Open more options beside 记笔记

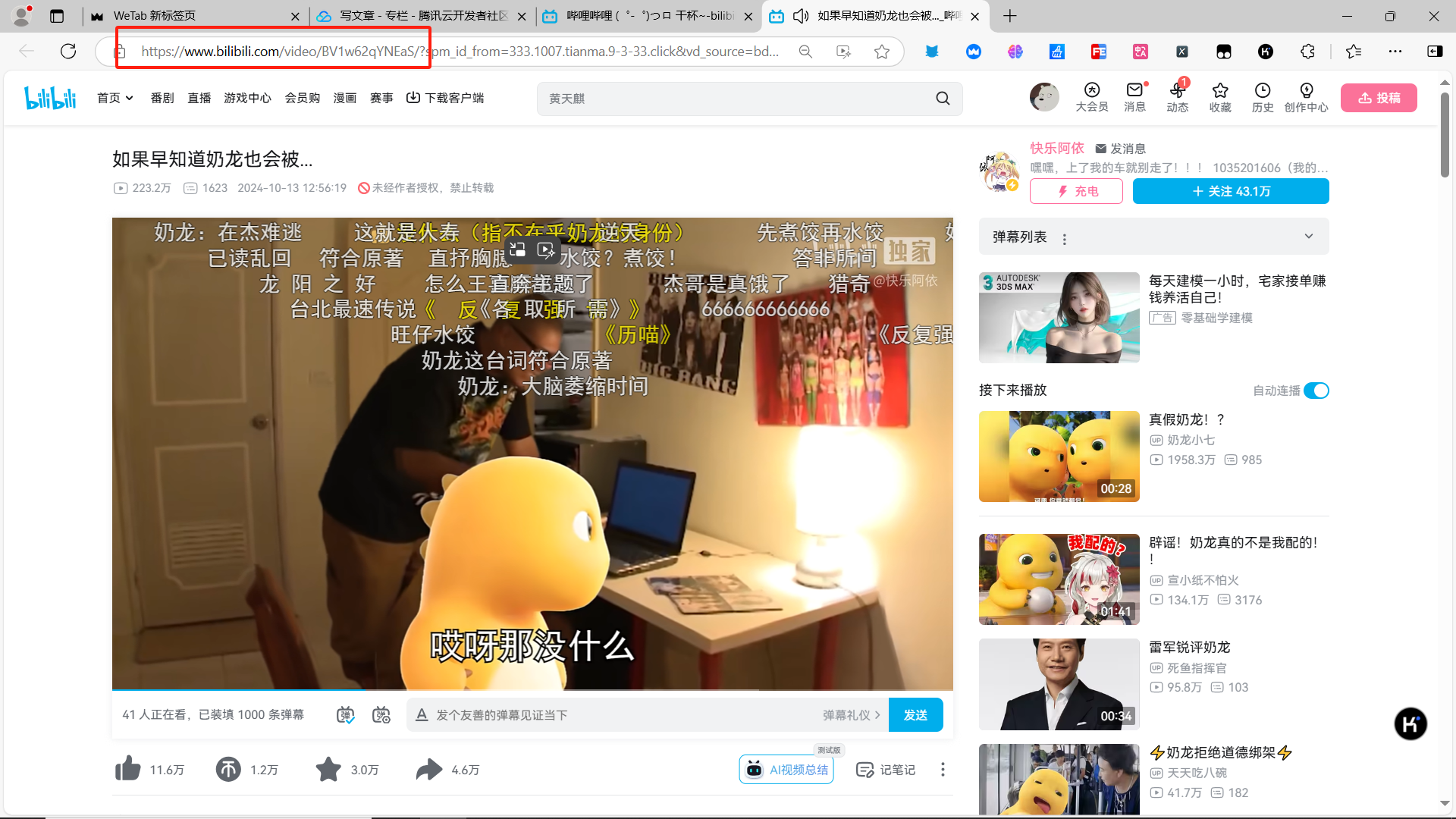[x=943, y=770]
